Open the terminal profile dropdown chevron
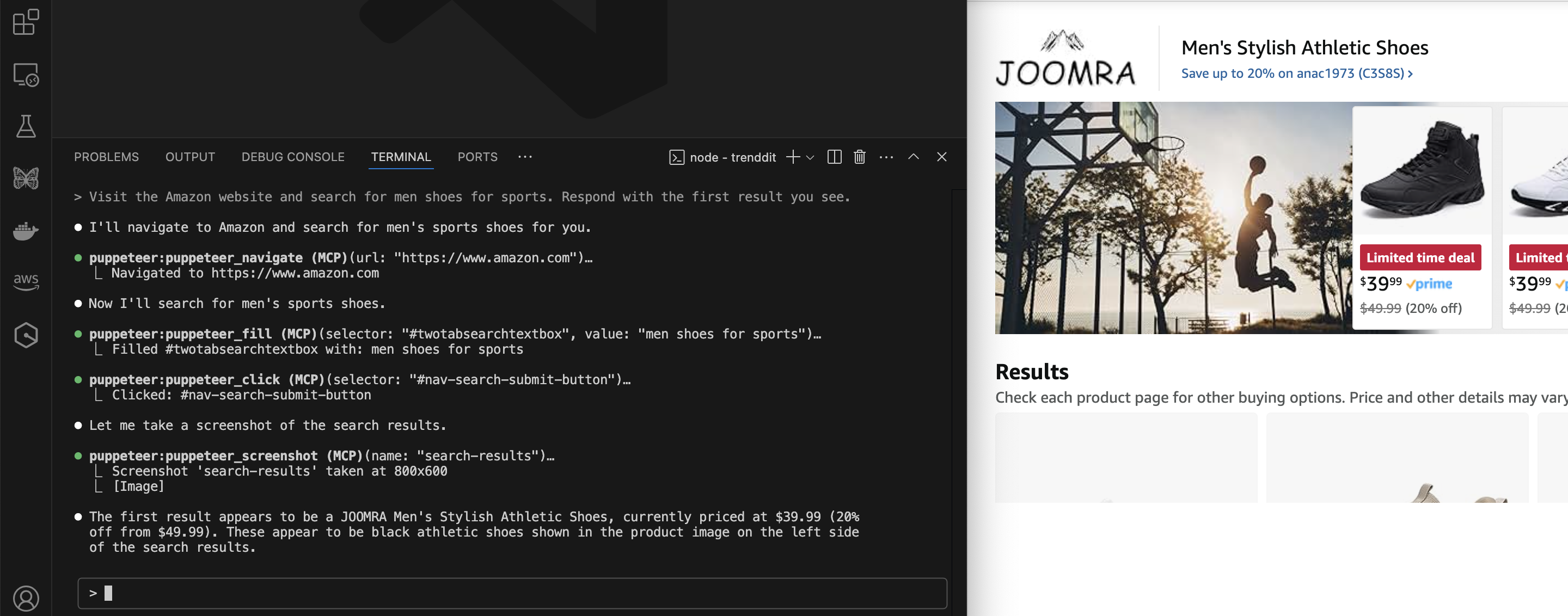This screenshot has height=616, width=1568. pos(810,157)
